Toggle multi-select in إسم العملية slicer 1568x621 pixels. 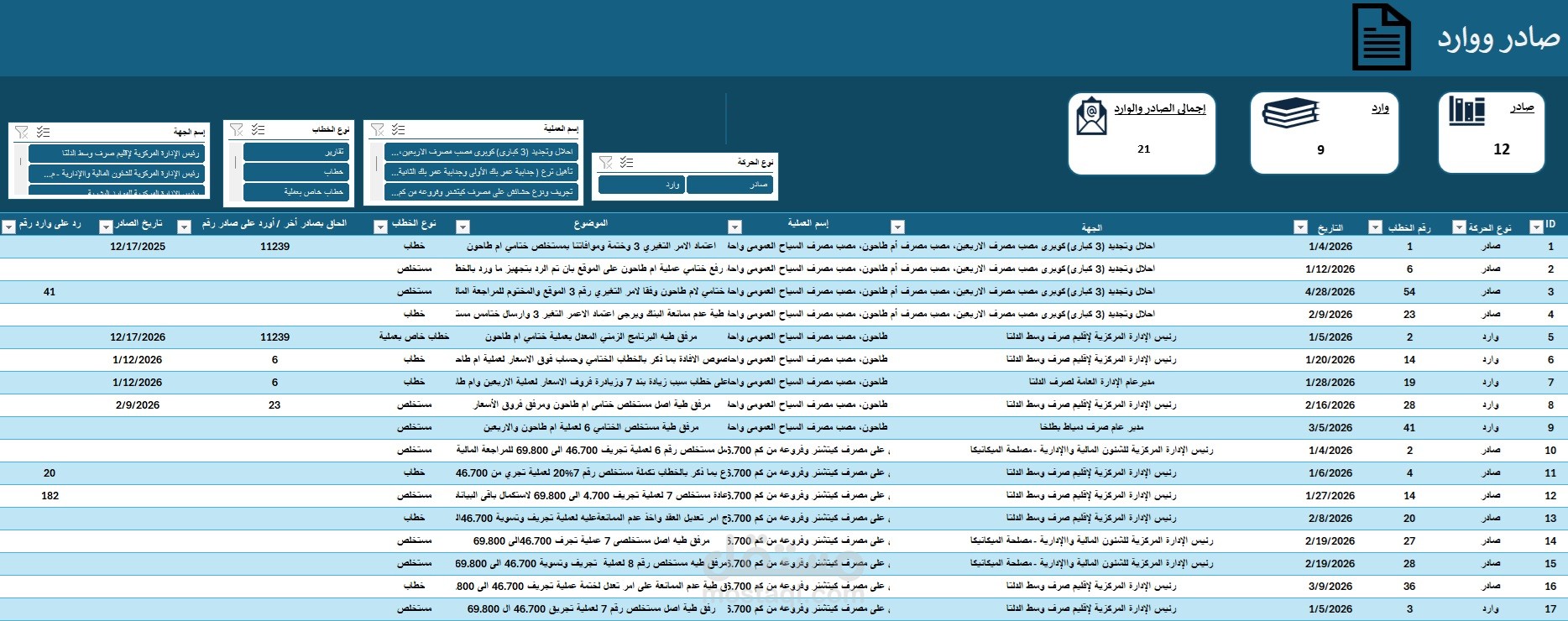pyautogui.click(x=398, y=129)
